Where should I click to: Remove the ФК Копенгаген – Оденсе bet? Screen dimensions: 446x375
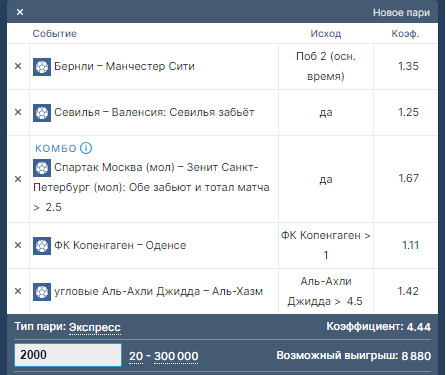pos(18,245)
